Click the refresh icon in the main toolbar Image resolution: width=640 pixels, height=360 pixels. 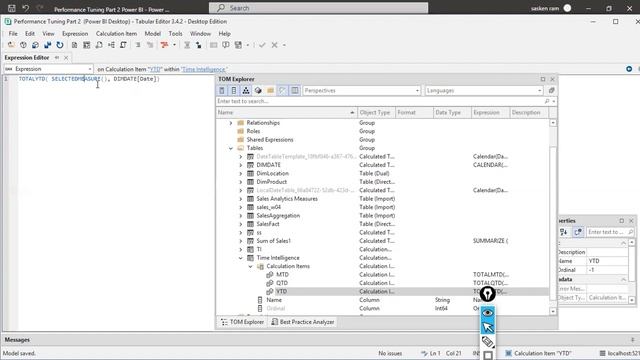60,45
